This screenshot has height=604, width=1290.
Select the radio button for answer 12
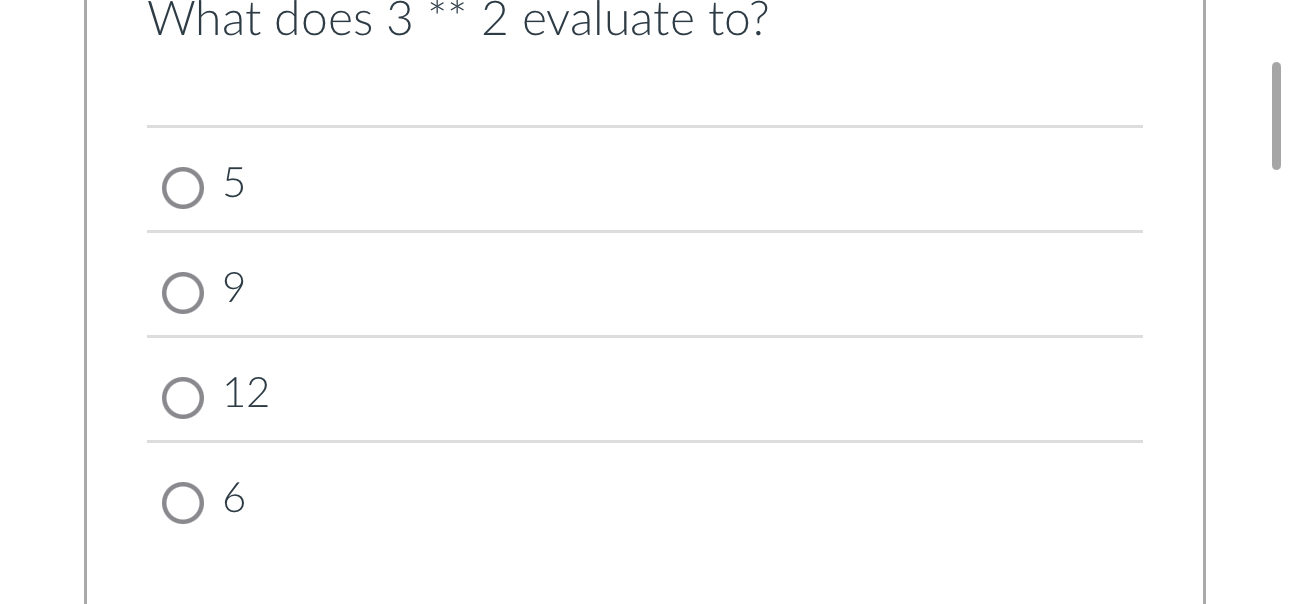tap(183, 397)
